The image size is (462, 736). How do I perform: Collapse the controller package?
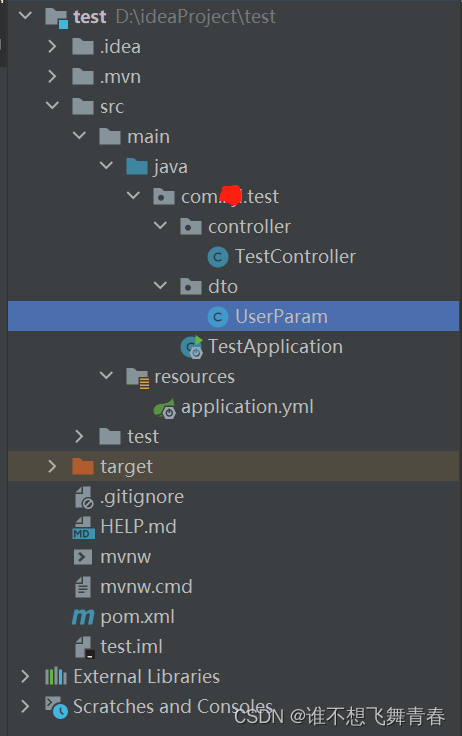click(160, 225)
